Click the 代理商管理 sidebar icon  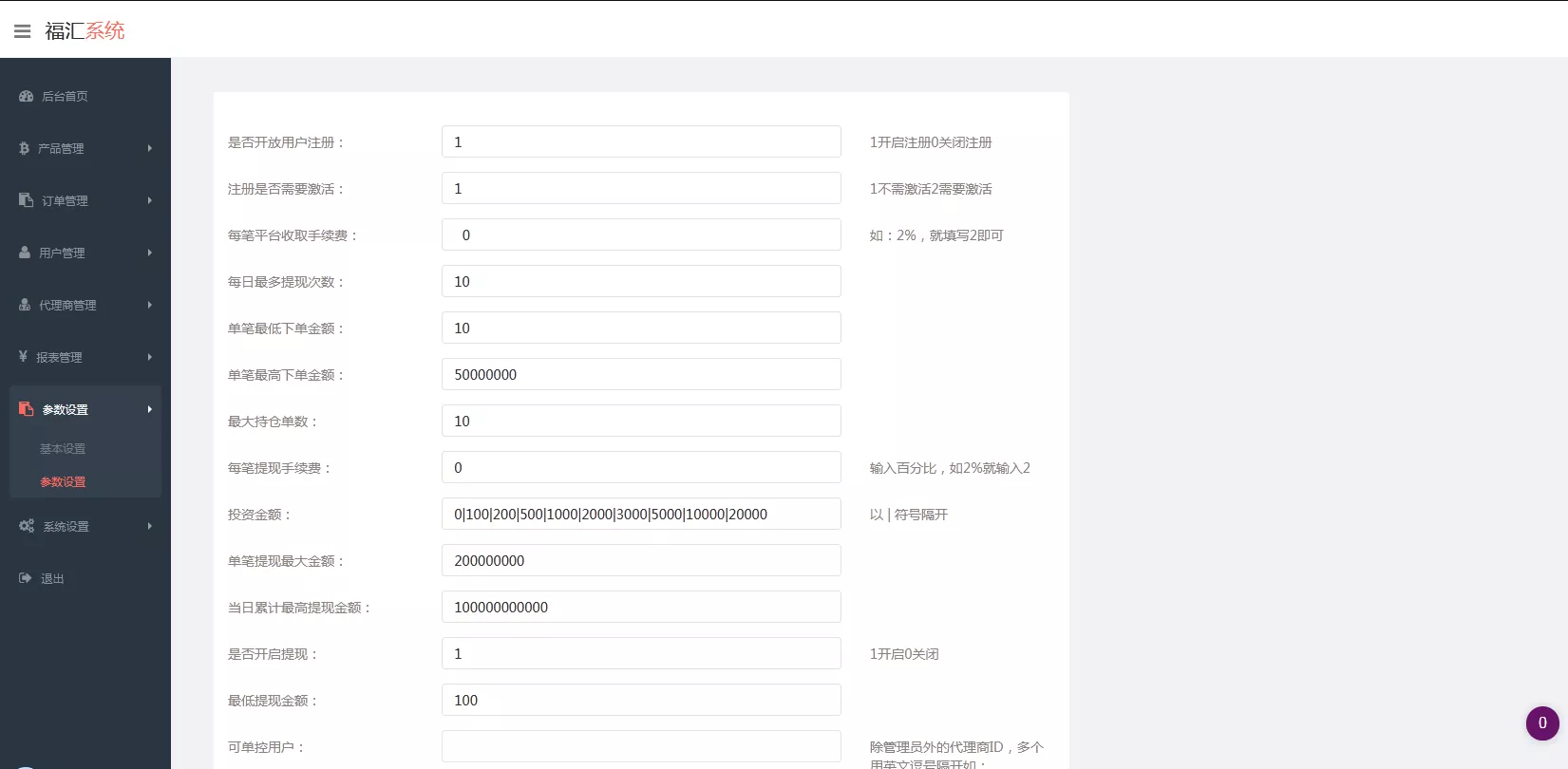[26, 305]
